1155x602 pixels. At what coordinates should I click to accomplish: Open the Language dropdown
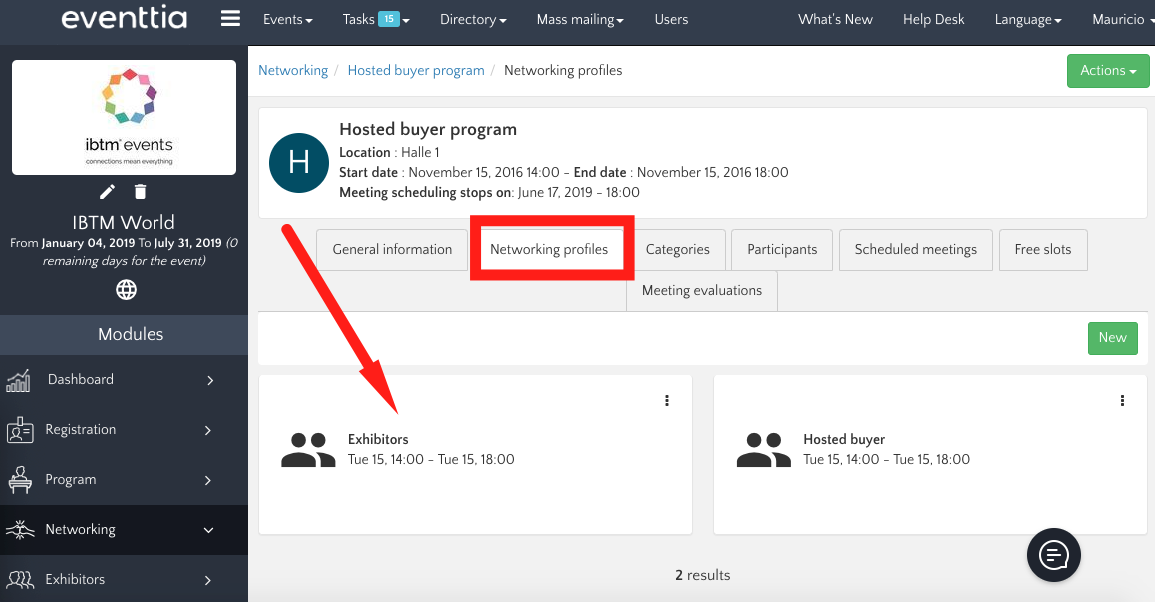[1027, 20]
